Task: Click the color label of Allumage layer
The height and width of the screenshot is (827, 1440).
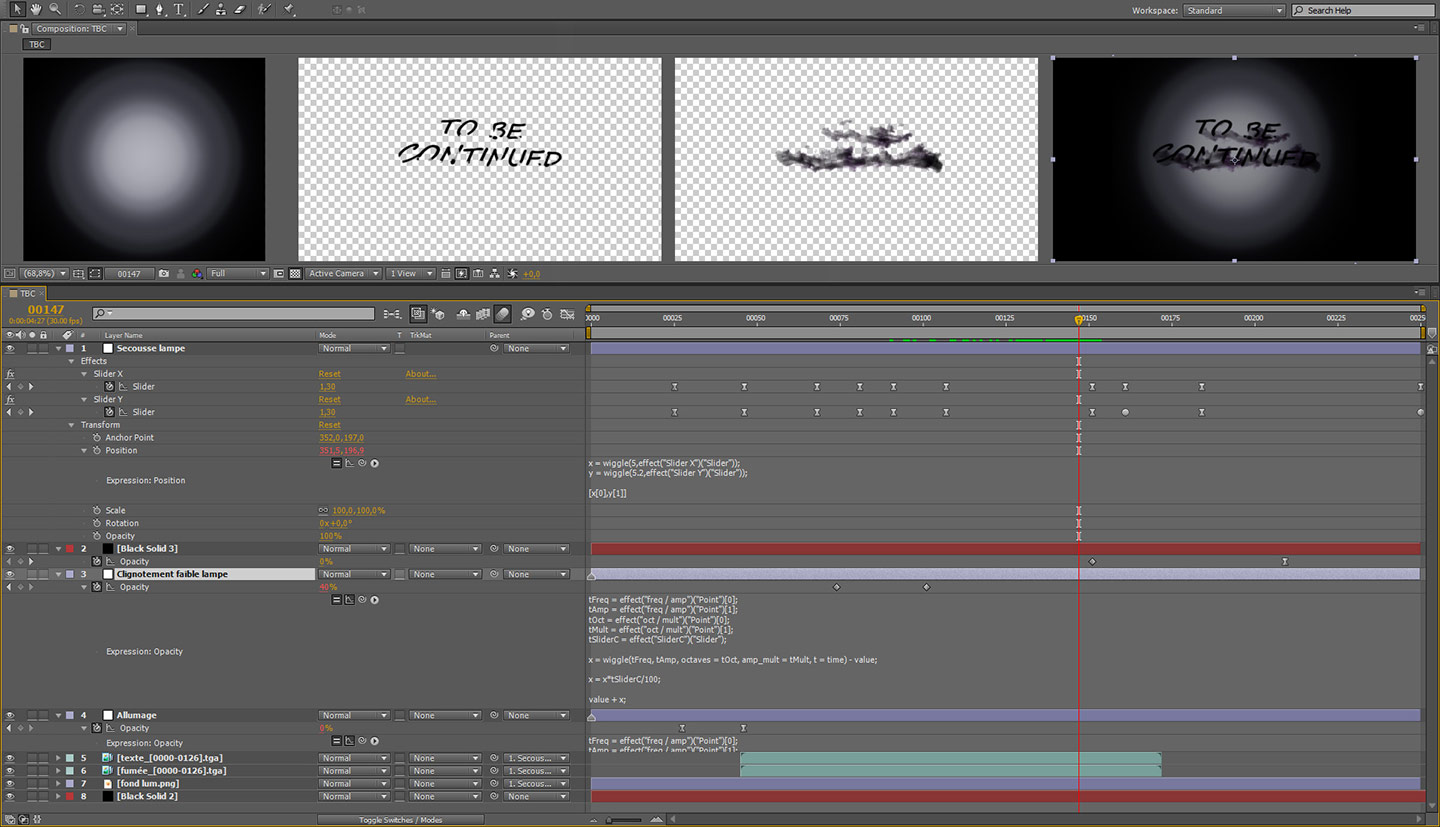Action: coord(69,715)
